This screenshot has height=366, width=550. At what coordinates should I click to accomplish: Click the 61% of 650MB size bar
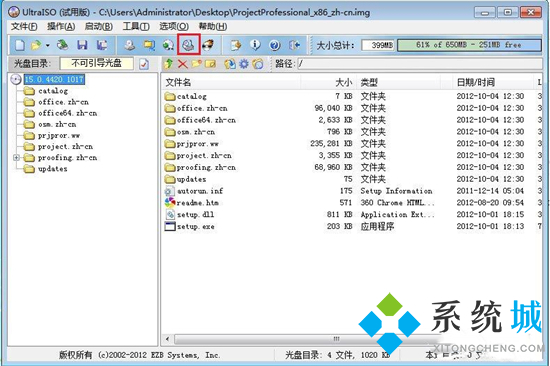pyautogui.click(x=469, y=45)
